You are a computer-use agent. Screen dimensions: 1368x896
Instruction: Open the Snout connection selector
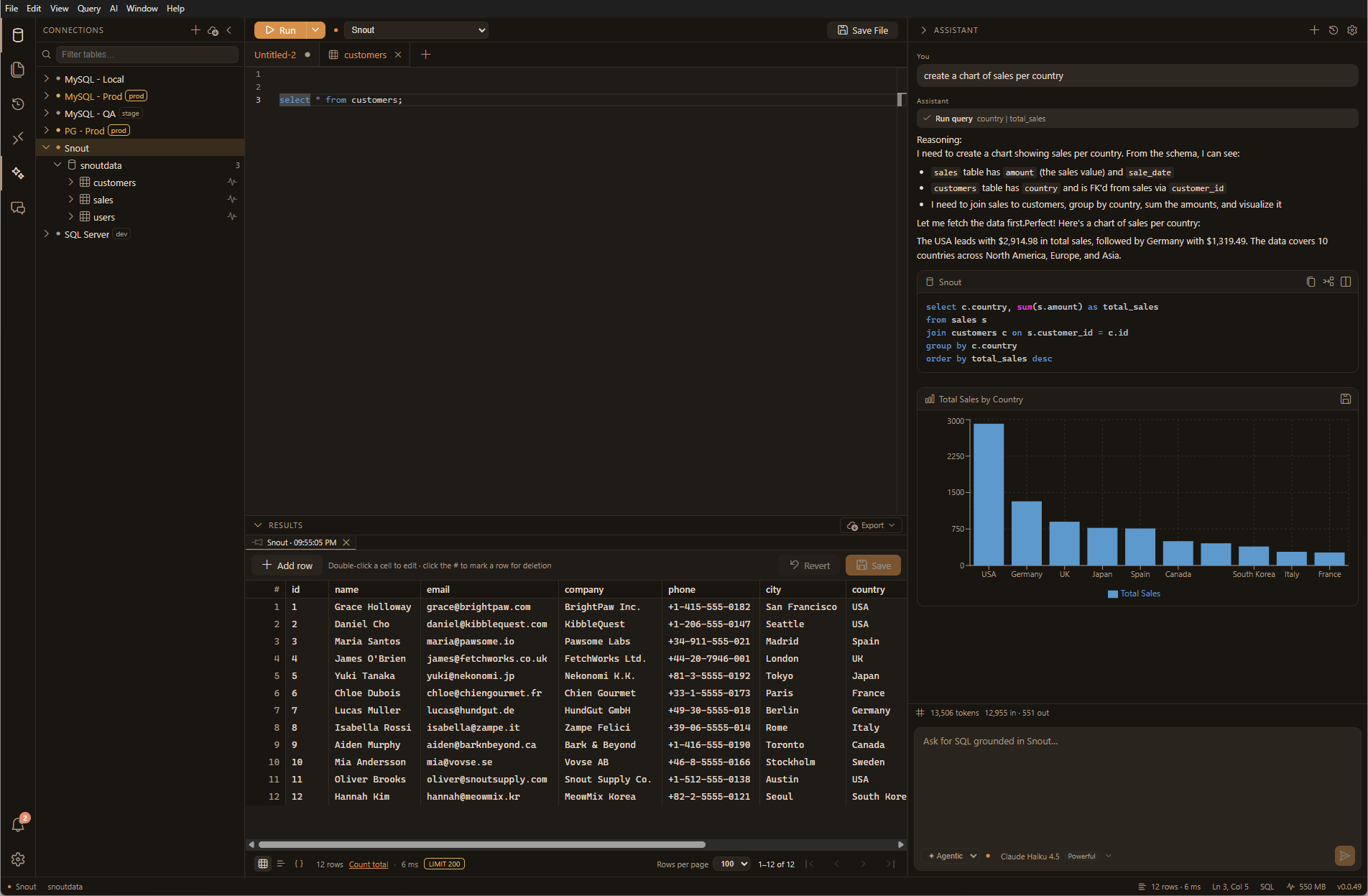[417, 30]
